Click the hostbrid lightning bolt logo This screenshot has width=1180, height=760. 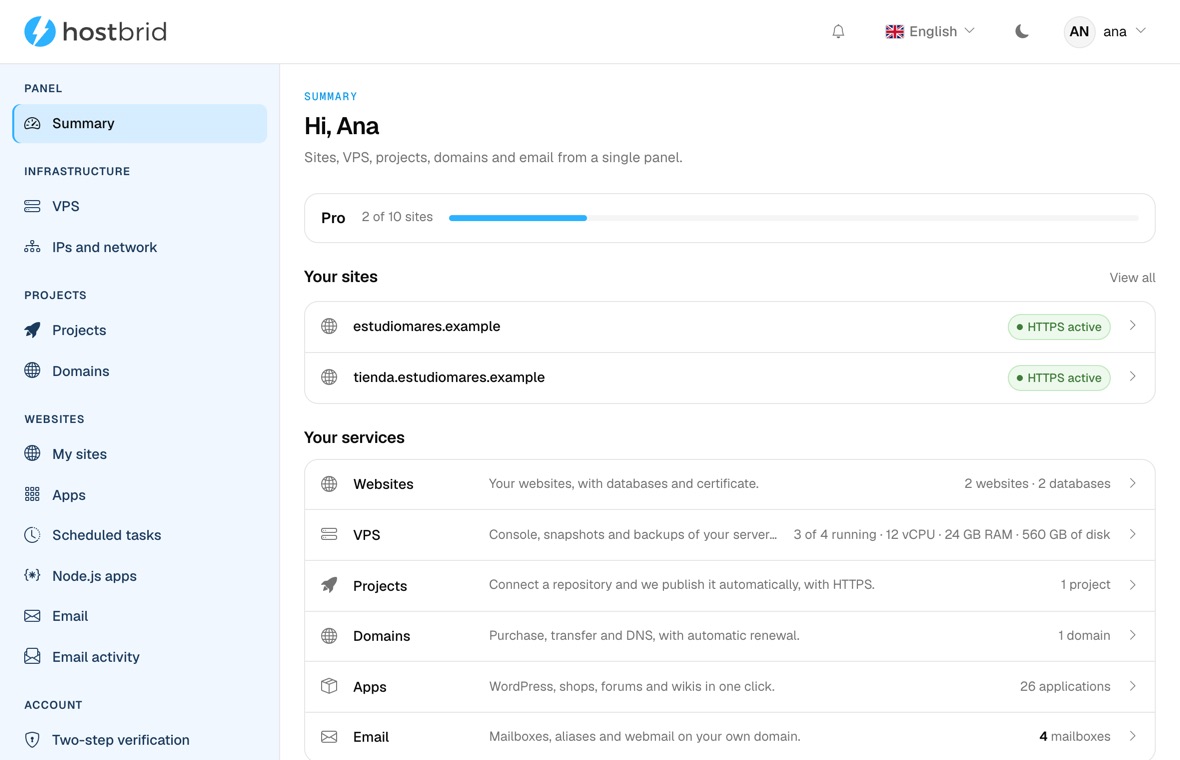point(40,32)
